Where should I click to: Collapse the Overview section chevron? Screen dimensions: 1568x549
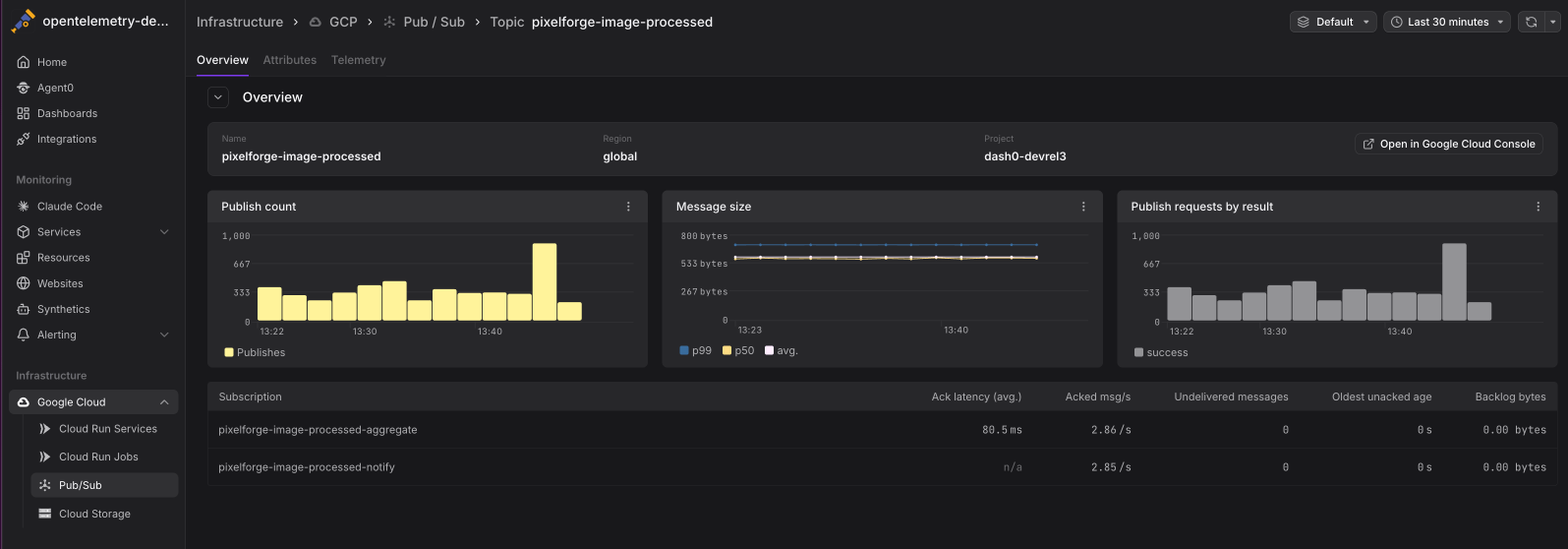pyautogui.click(x=218, y=97)
